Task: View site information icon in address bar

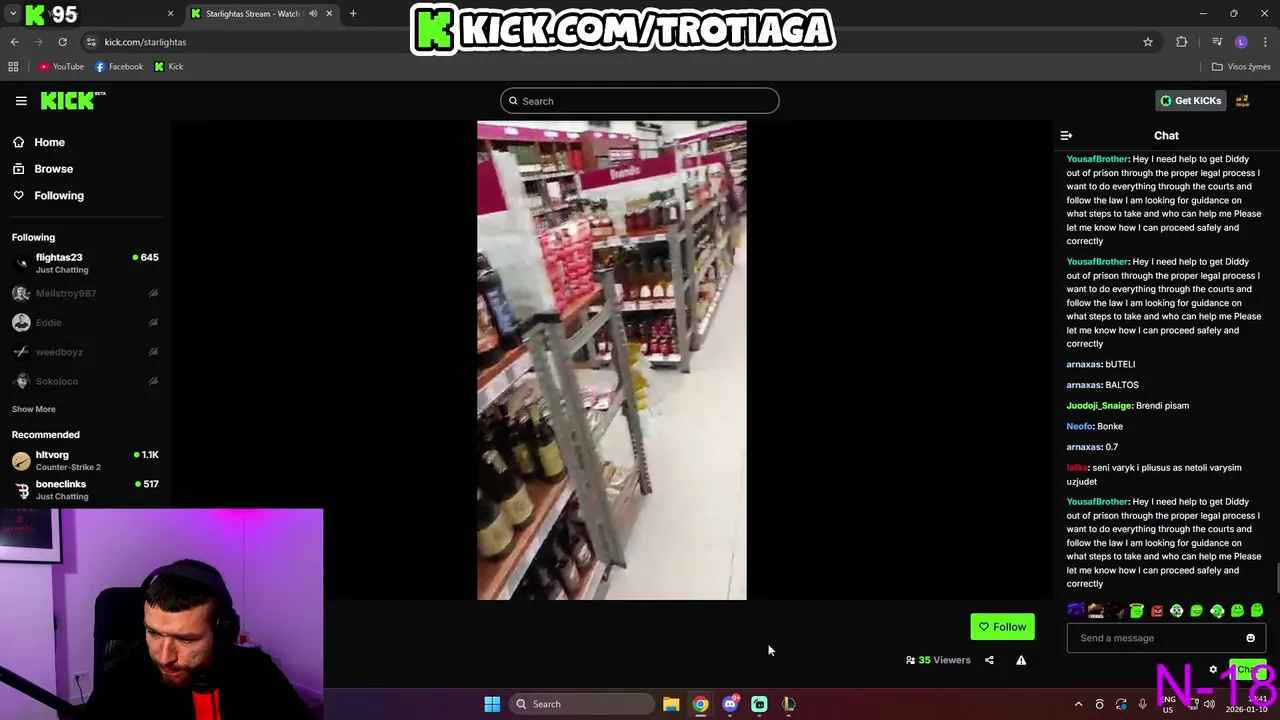Action: coord(91,42)
